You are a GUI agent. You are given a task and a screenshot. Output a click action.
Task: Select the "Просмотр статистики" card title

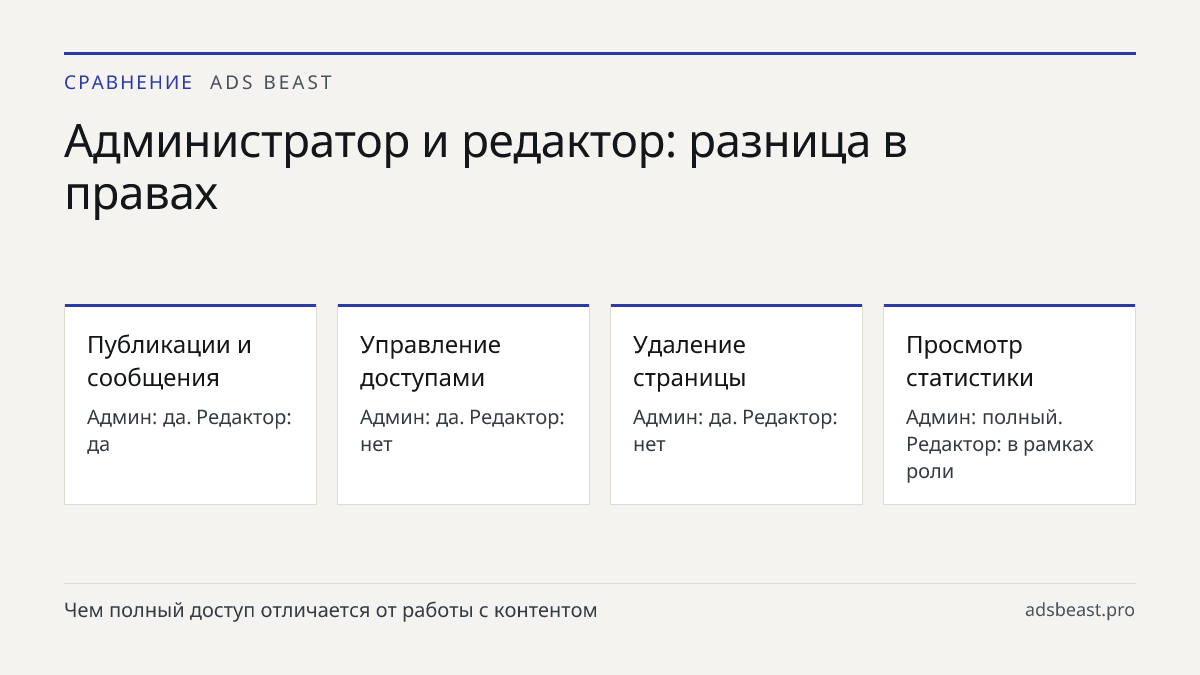[970, 361]
